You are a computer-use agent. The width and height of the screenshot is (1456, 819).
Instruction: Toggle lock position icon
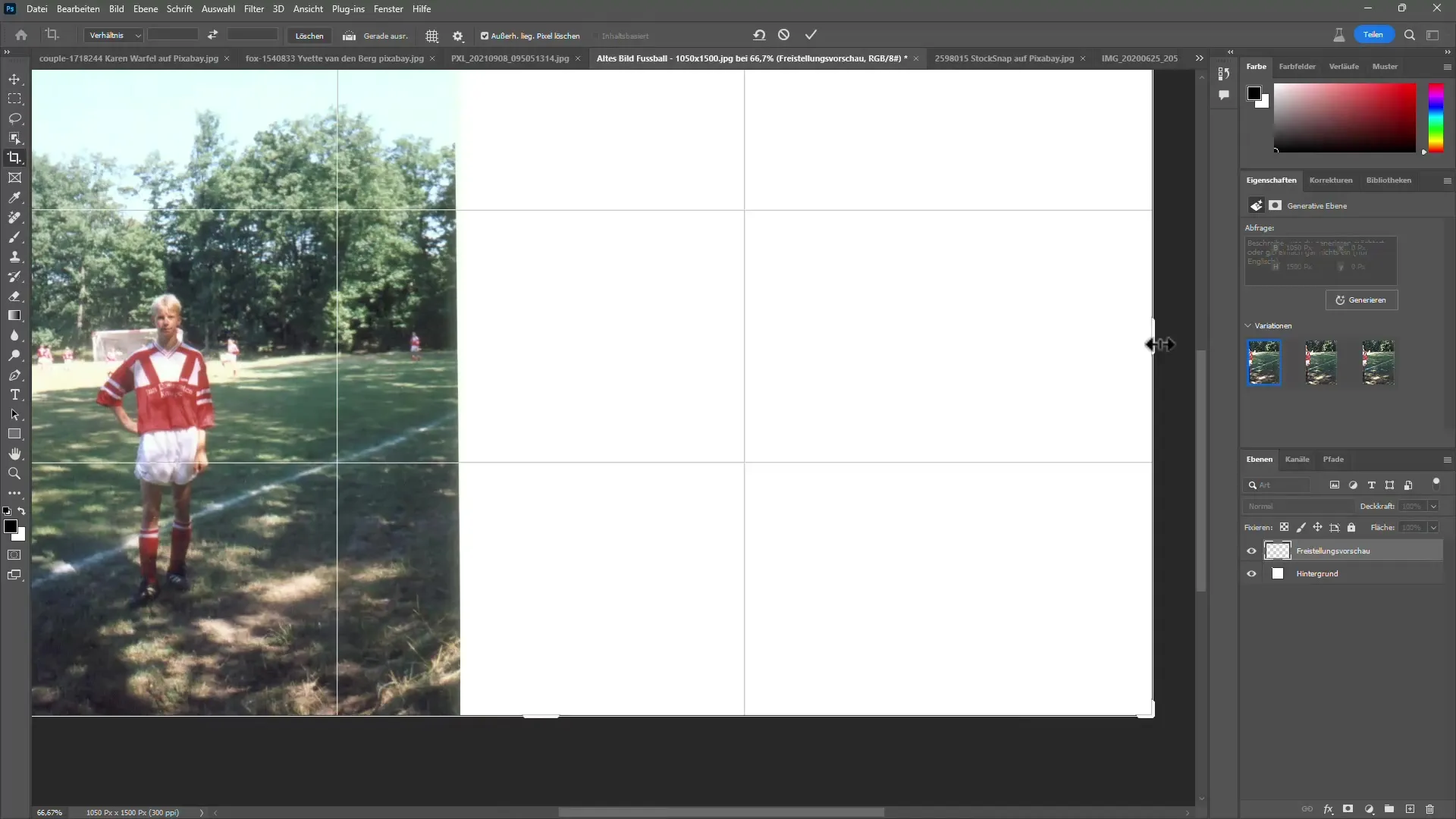point(1318,527)
